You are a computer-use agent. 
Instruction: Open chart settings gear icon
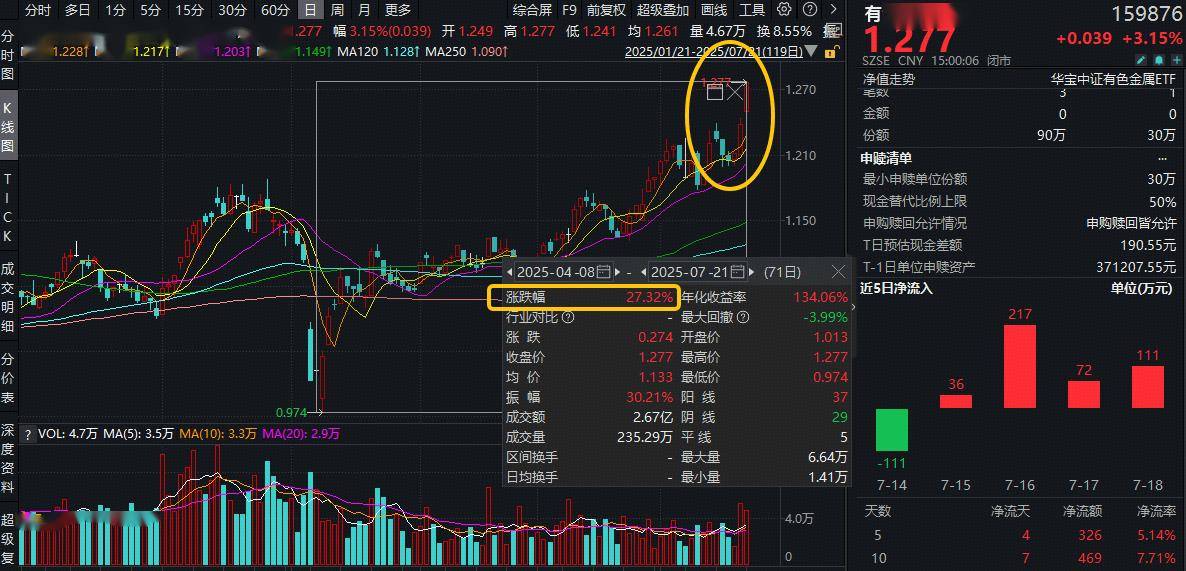point(784,10)
